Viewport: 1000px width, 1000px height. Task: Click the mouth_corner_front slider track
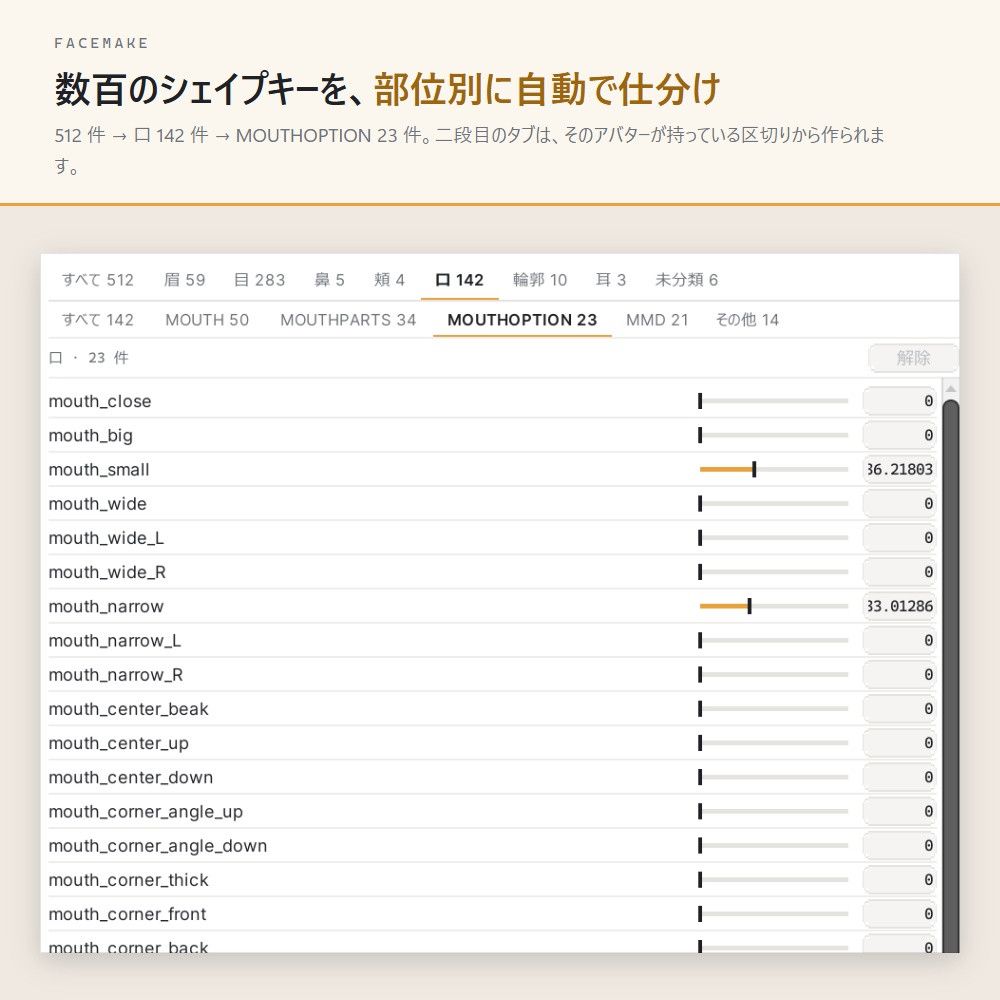tap(774, 914)
